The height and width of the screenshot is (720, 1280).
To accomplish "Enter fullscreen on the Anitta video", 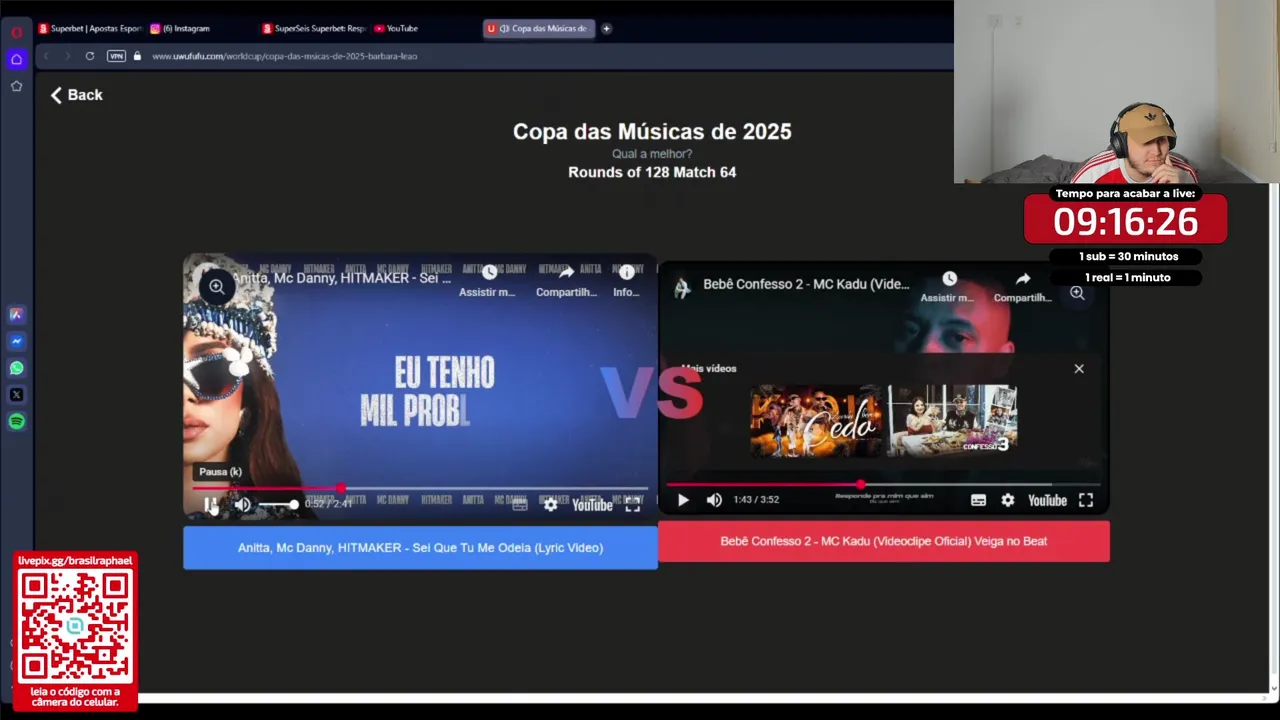I will 633,505.
